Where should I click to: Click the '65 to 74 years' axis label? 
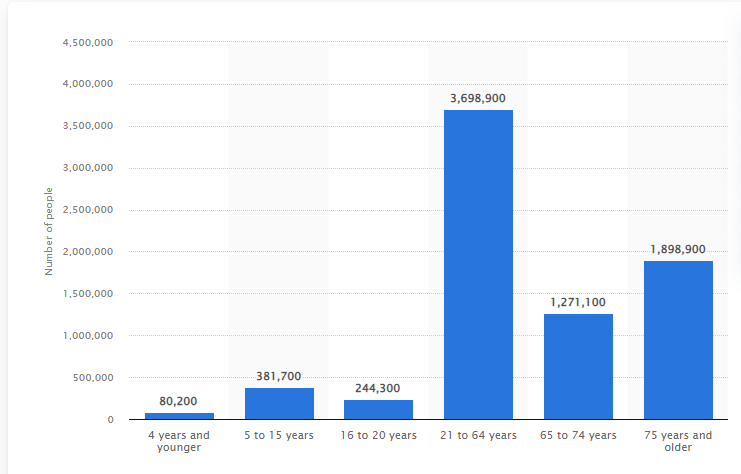578,435
